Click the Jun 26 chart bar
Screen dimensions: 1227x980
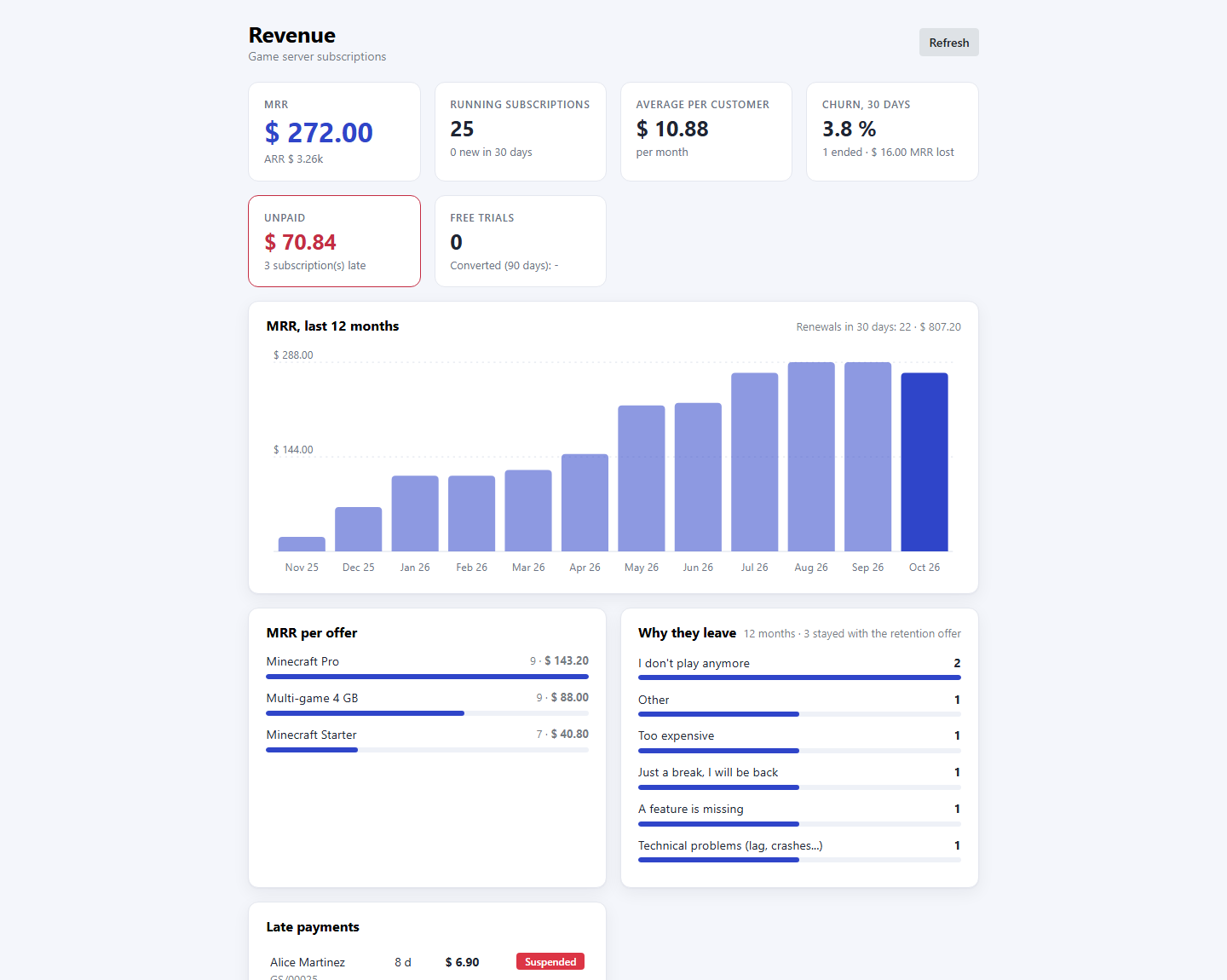[x=698, y=477]
